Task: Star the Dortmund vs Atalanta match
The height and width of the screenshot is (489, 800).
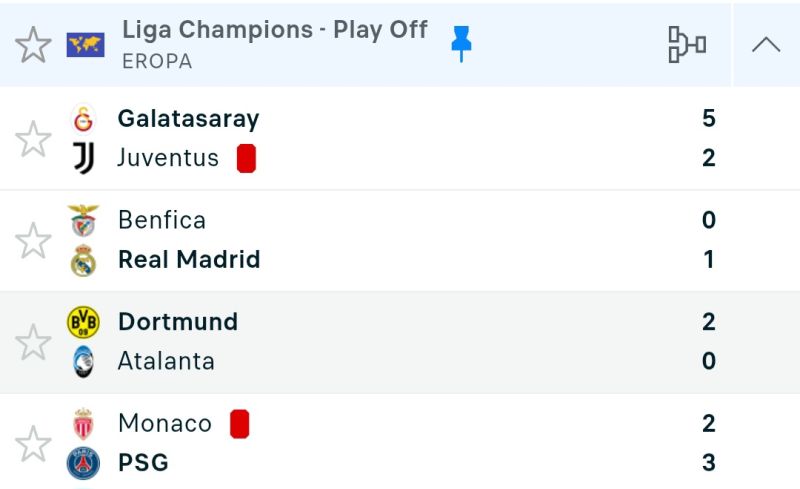Action: coord(33,342)
